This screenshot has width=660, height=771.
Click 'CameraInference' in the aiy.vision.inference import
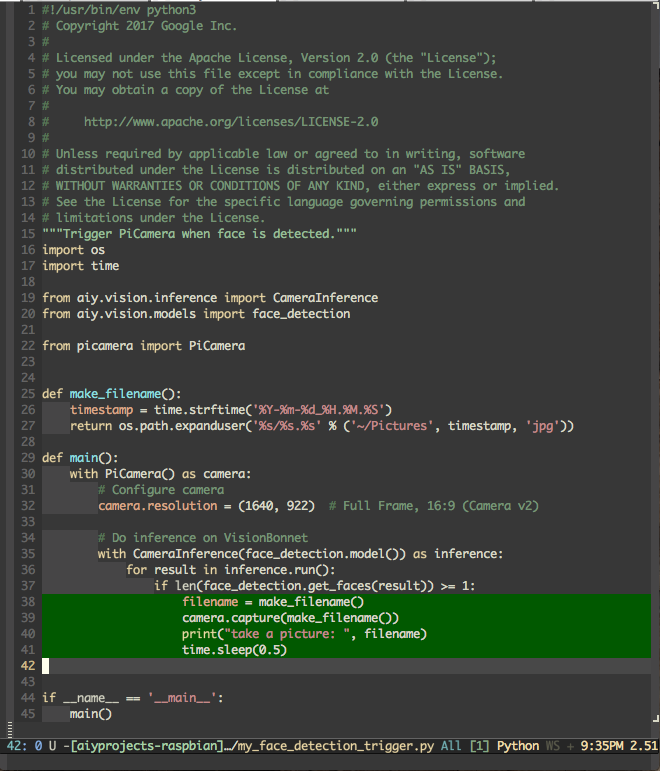[326, 298]
